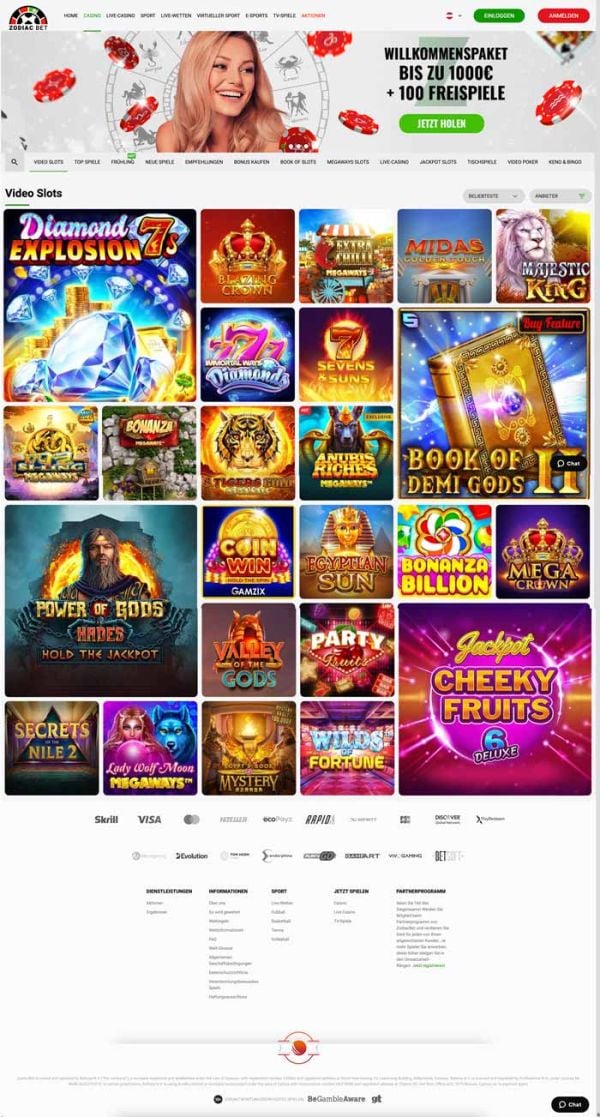600x1117 pixels.
Task: Open the Beliebteste sort dropdown
Action: point(493,196)
